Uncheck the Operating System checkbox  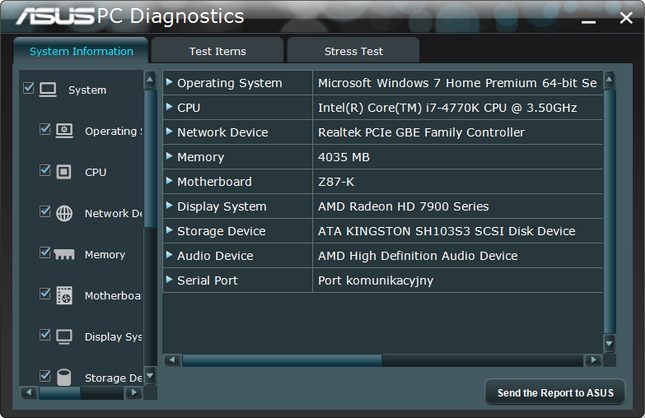pos(45,129)
